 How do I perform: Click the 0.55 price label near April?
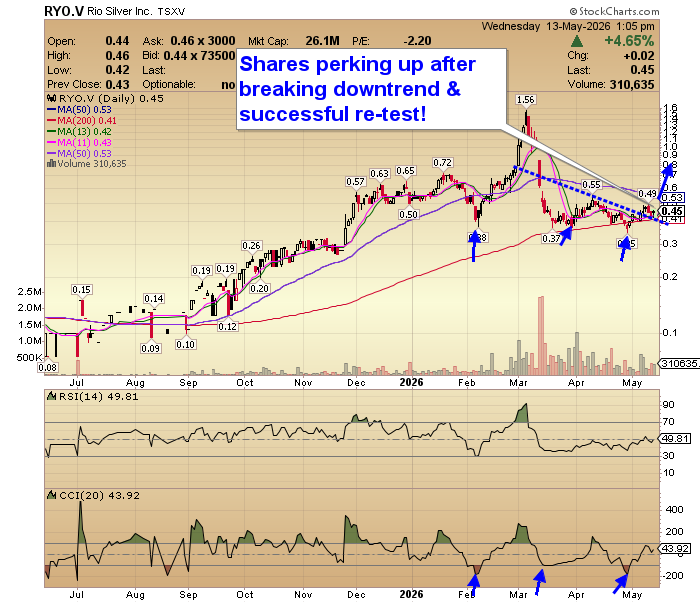592,185
